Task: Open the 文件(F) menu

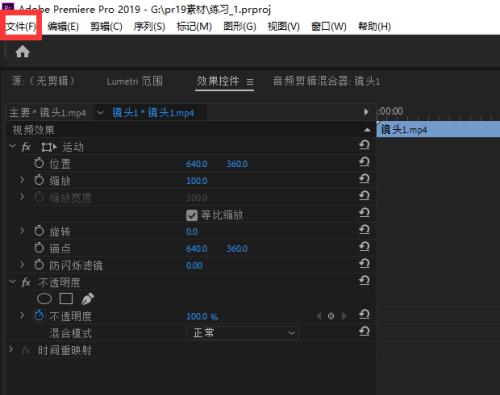Action: [21, 26]
